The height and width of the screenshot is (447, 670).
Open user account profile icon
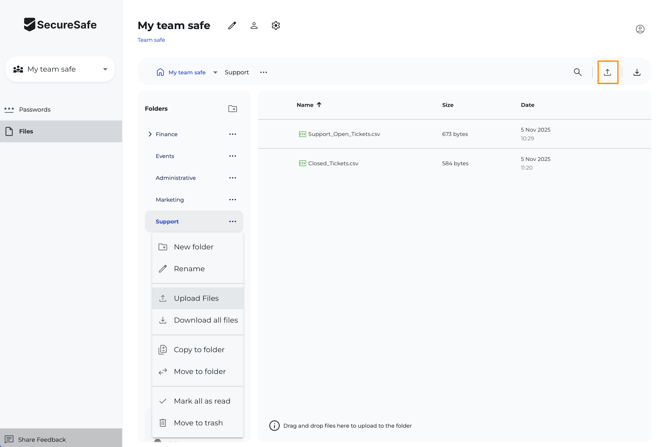click(x=640, y=29)
